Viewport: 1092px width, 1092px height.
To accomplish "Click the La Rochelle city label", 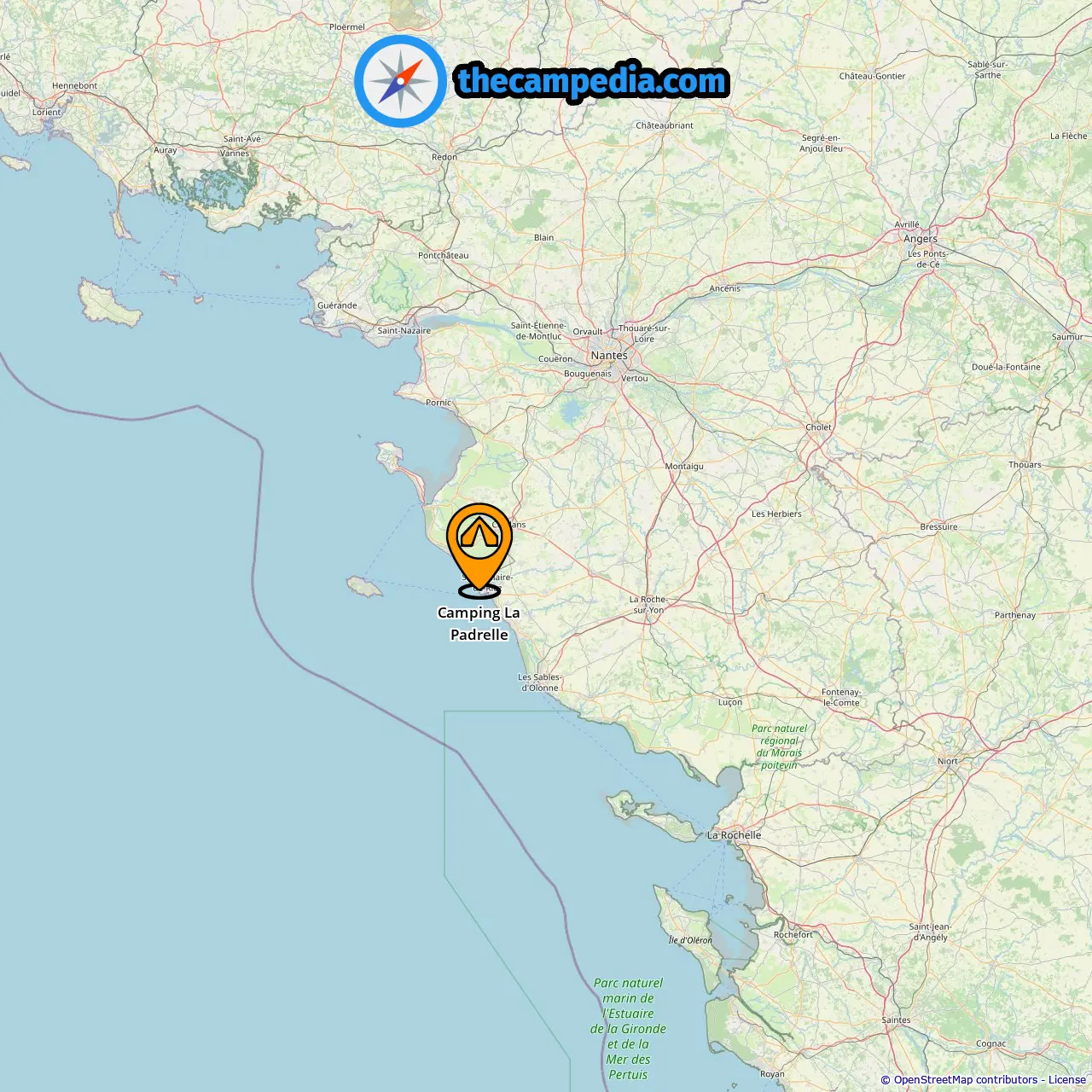I will 734,835.
